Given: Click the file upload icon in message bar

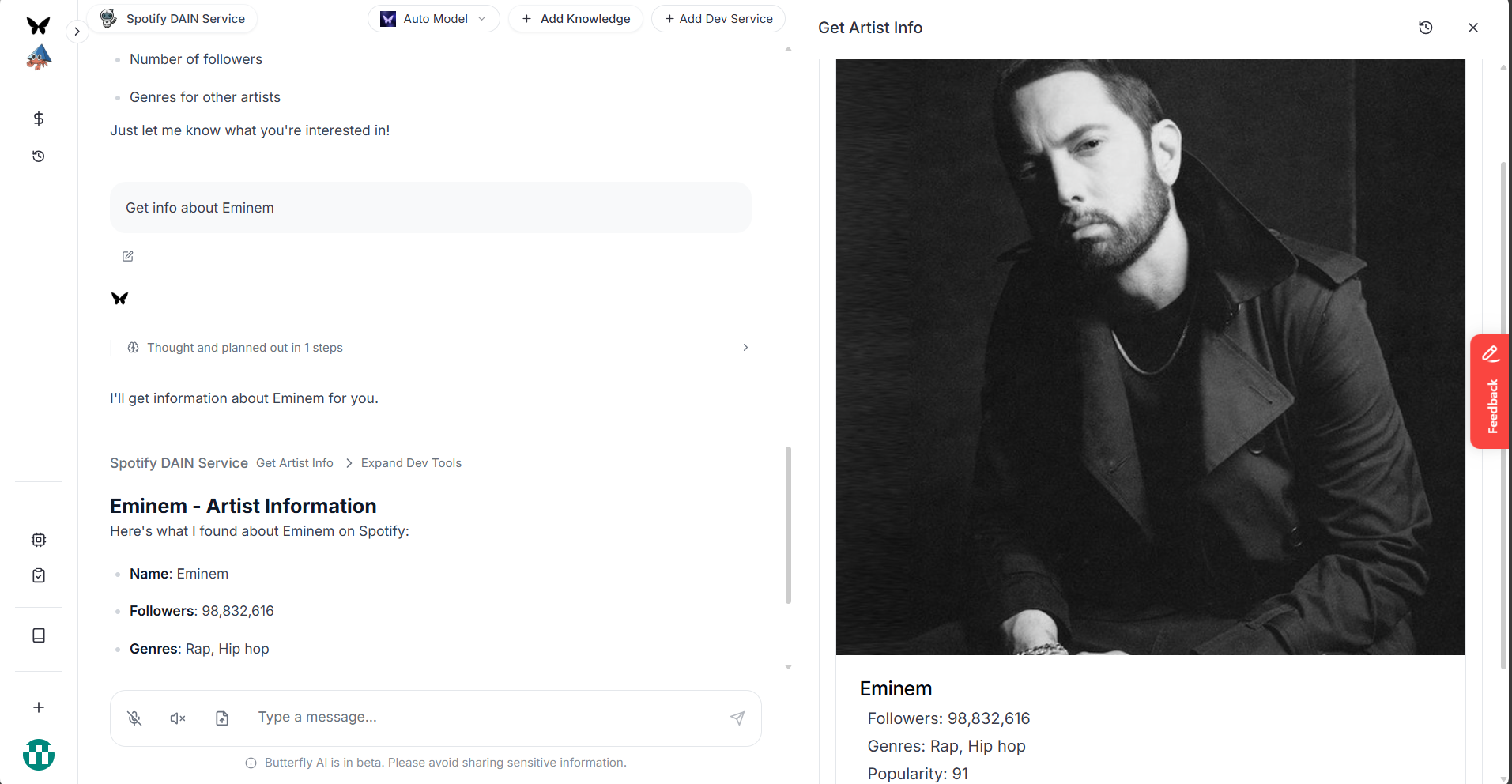Looking at the screenshot, I should click(x=222, y=718).
